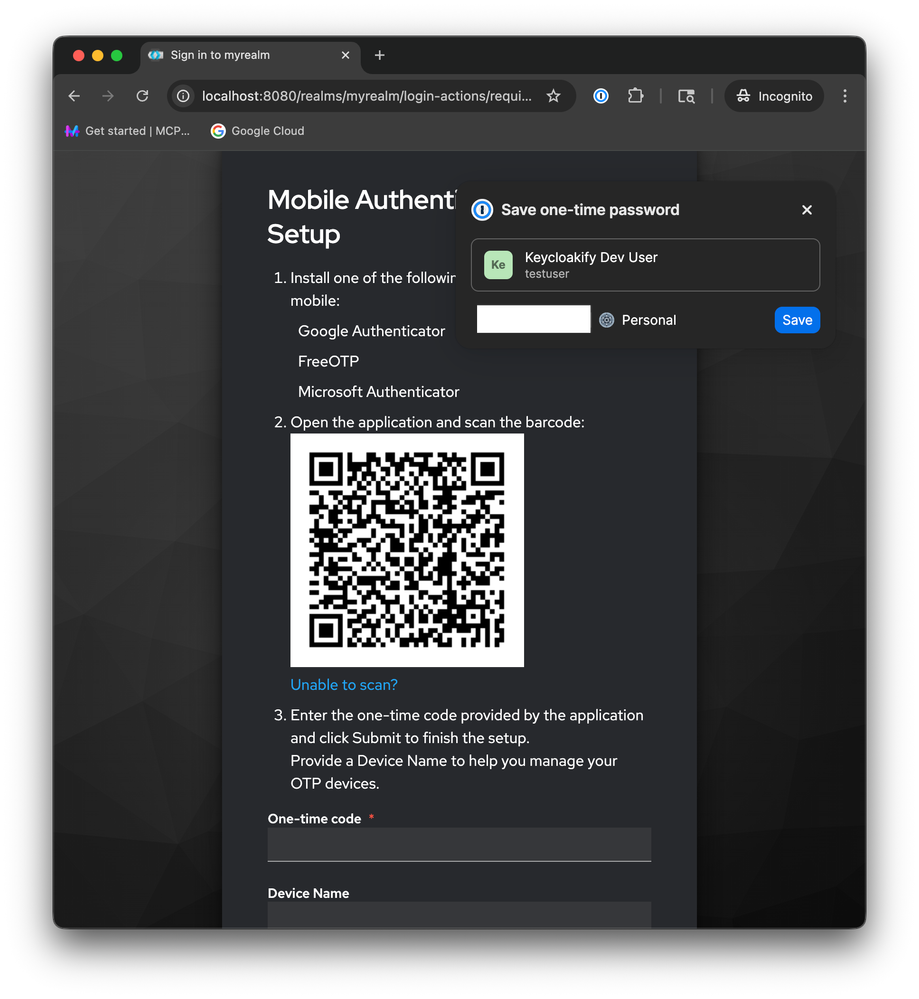Open Chrome's three-dot menu
The width and height of the screenshot is (919, 999).
coord(845,96)
